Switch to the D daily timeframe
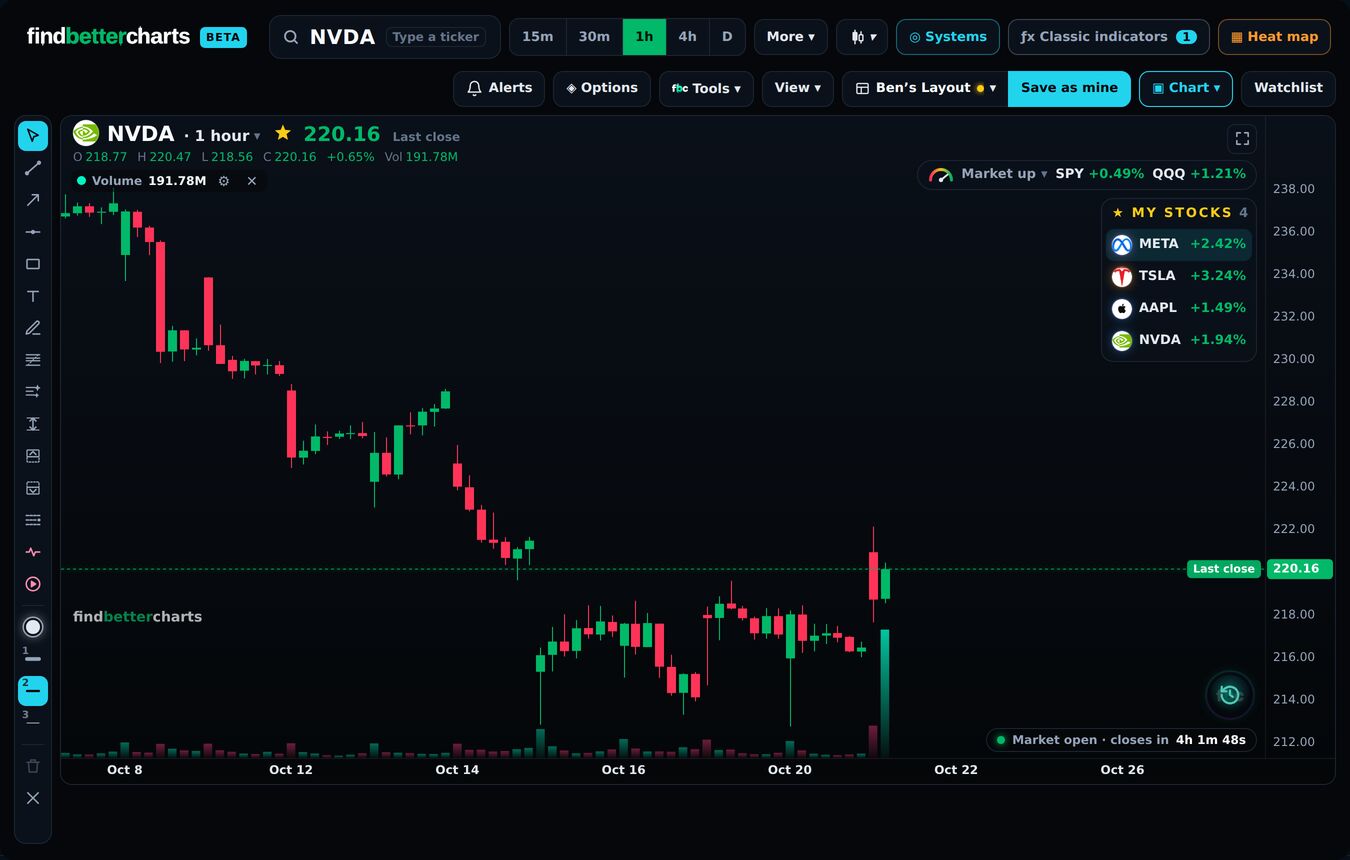The image size is (1350, 860). pyautogui.click(x=727, y=37)
